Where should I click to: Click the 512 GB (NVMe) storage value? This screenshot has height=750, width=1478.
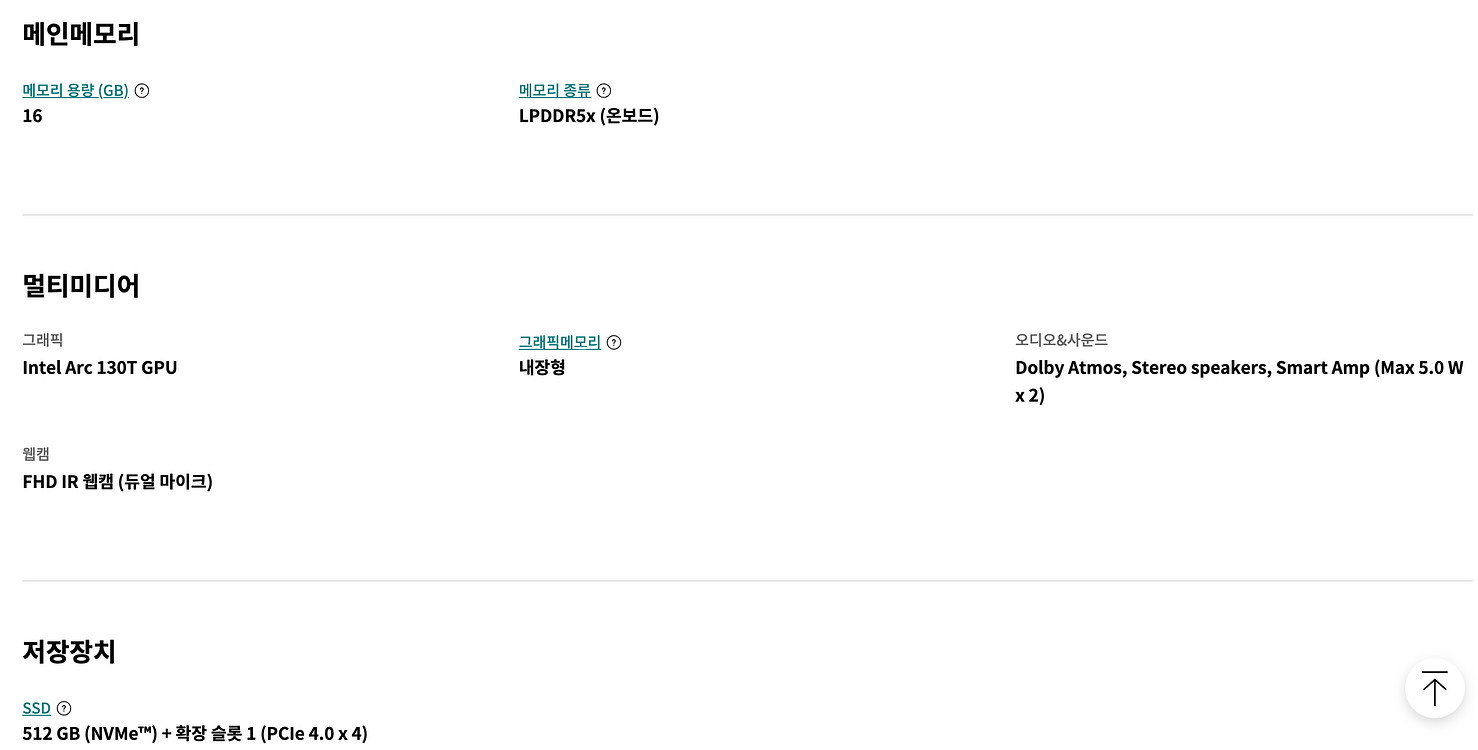point(195,734)
